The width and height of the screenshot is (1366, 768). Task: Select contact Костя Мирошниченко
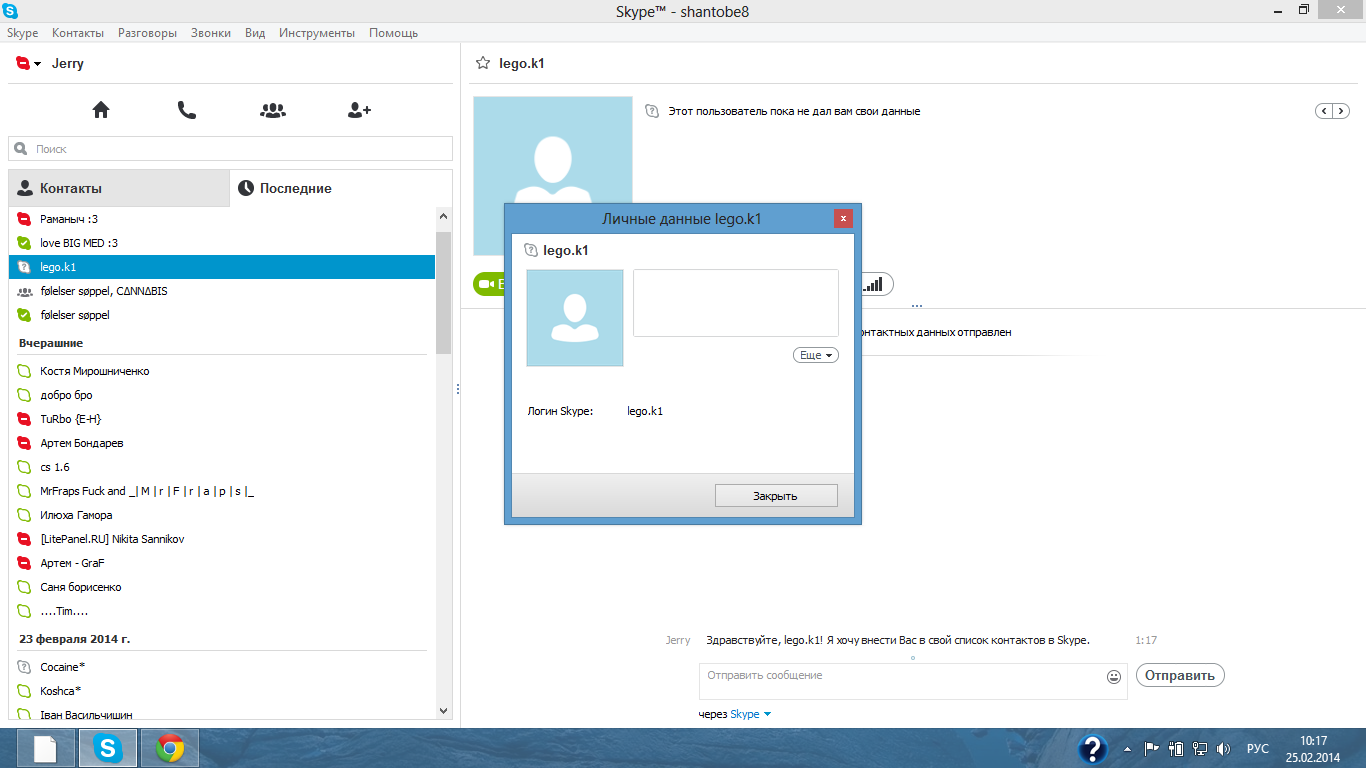pyautogui.click(x=222, y=371)
